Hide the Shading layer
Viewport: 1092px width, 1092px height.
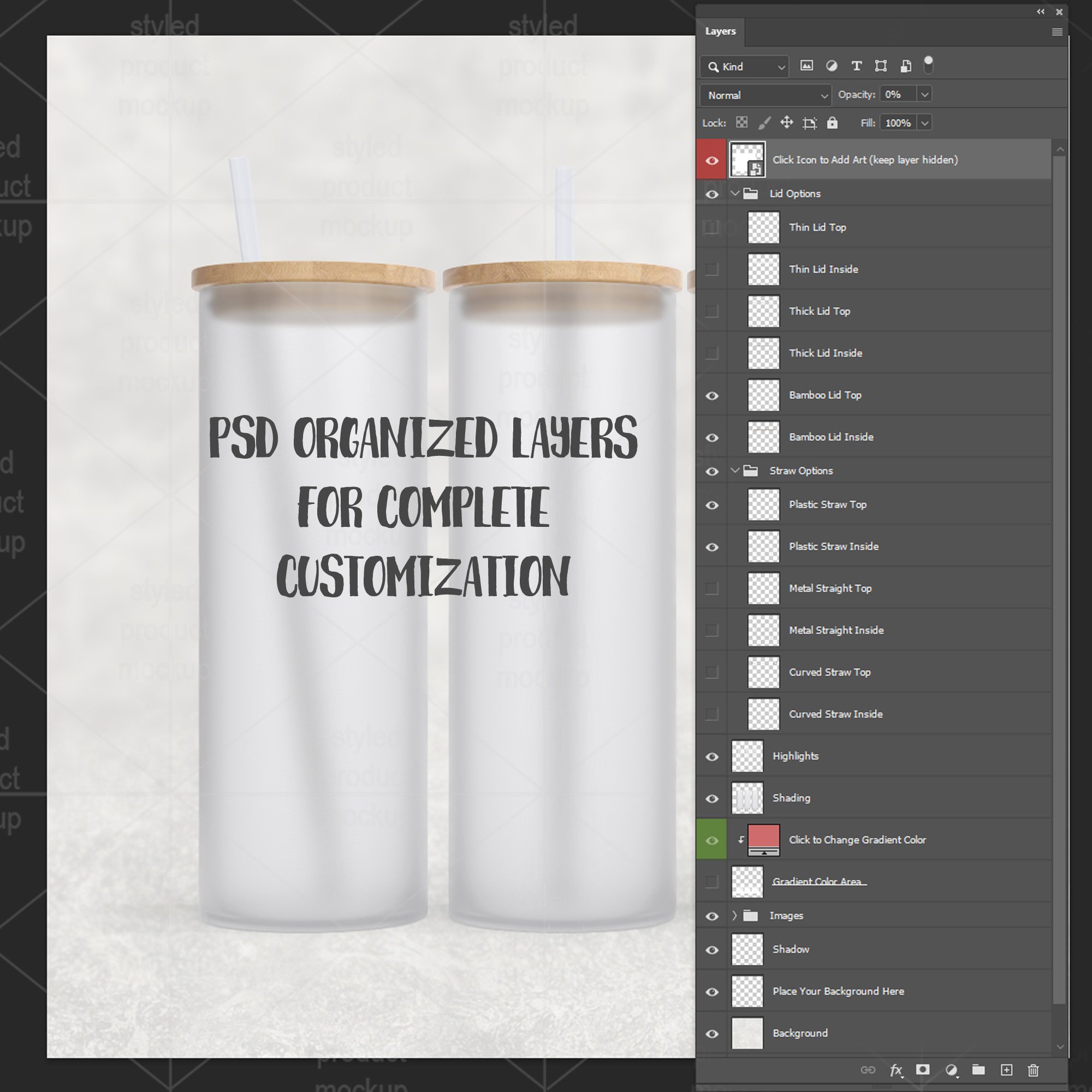(712, 799)
